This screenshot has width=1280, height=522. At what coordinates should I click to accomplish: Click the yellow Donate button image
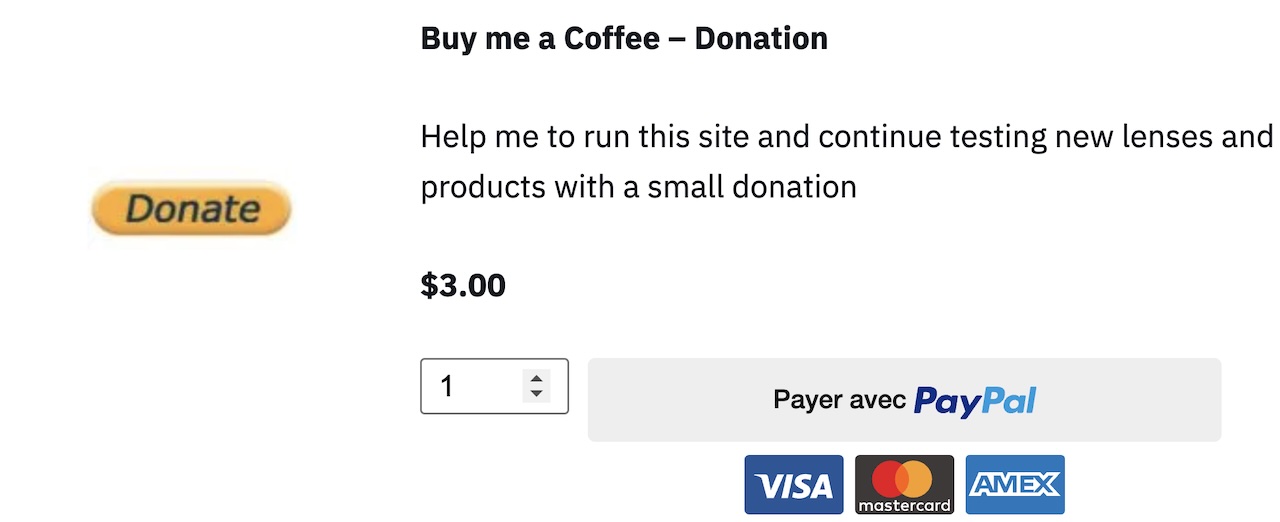[190, 209]
